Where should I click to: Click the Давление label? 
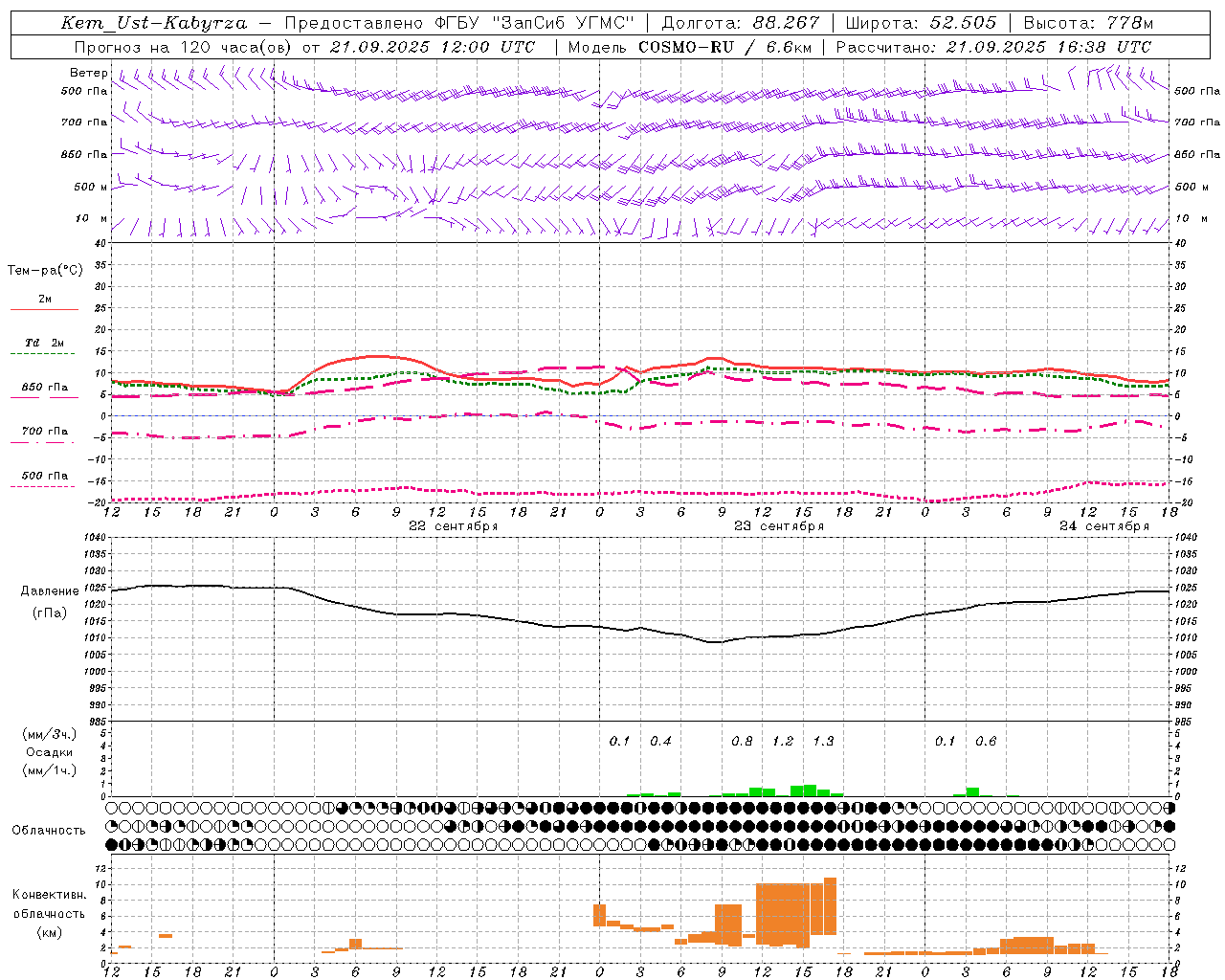click(50, 591)
